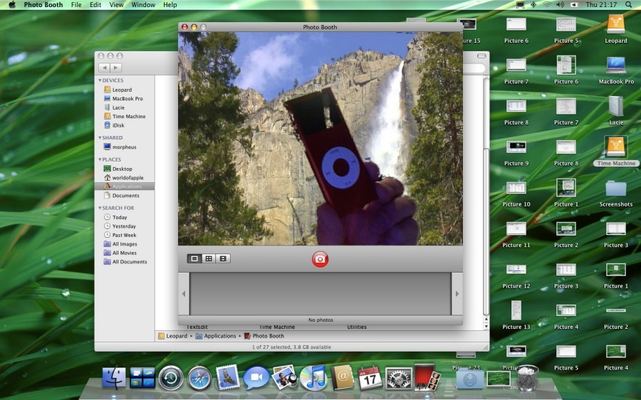The width and height of the screenshot is (641, 400).
Task: Select the Picture 9 file on the desktop
Action: tap(516, 153)
